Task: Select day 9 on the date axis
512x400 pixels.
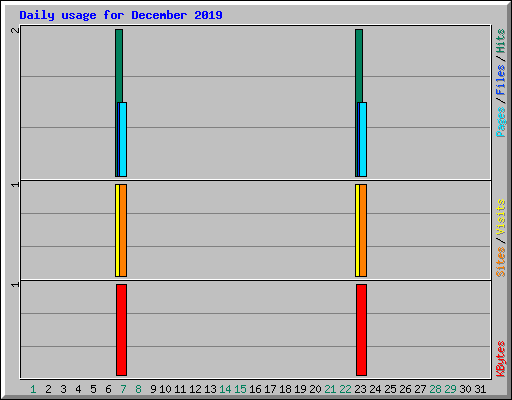Action: pos(153,389)
